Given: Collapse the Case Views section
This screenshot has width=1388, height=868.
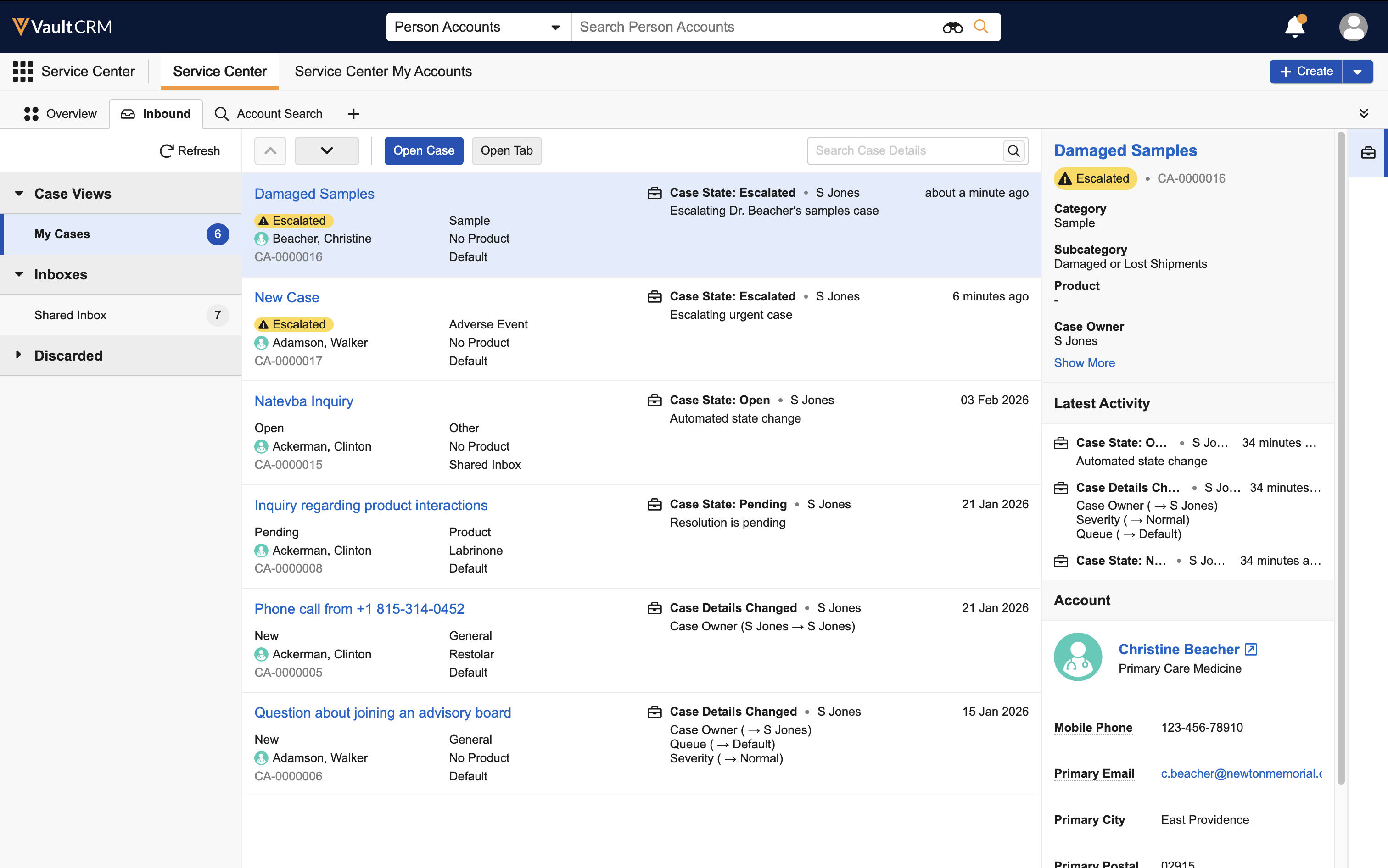Looking at the screenshot, I should pos(20,194).
